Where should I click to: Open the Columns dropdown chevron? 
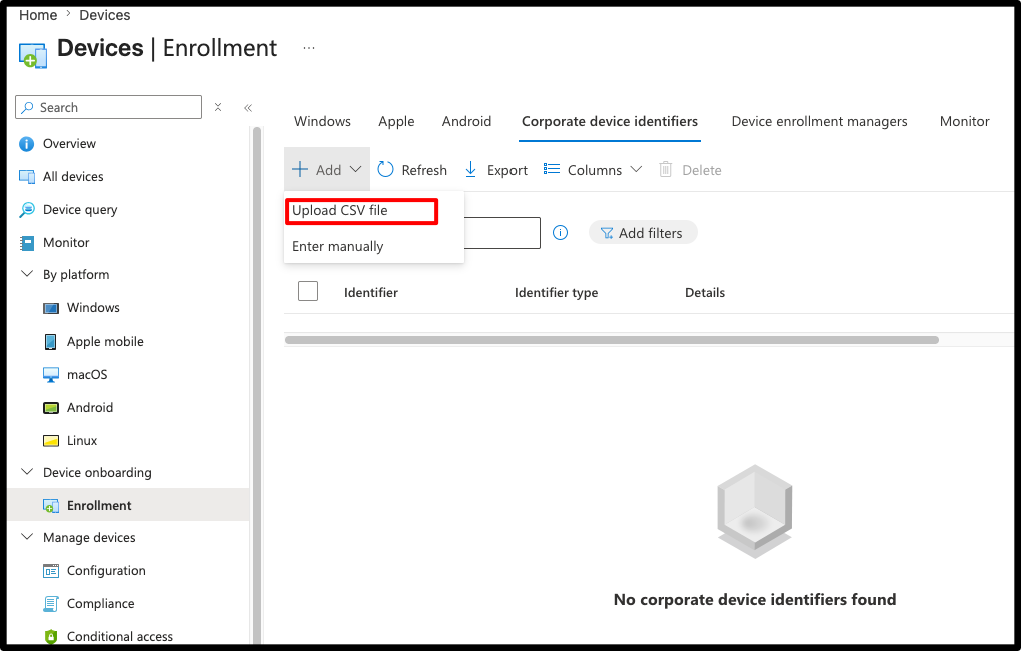[x=636, y=169]
